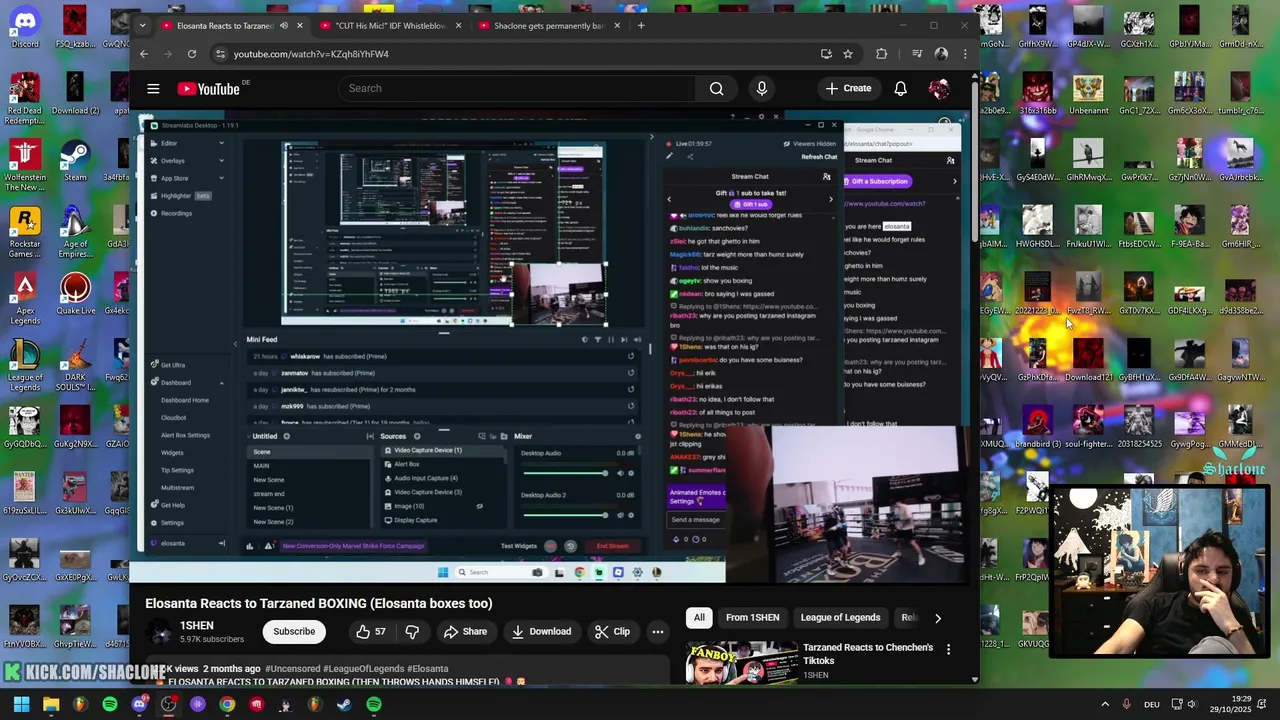The width and height of the screenshot is (1280, 720).
Task: View site information icon beside URL
Action: [x=220, y=54]
